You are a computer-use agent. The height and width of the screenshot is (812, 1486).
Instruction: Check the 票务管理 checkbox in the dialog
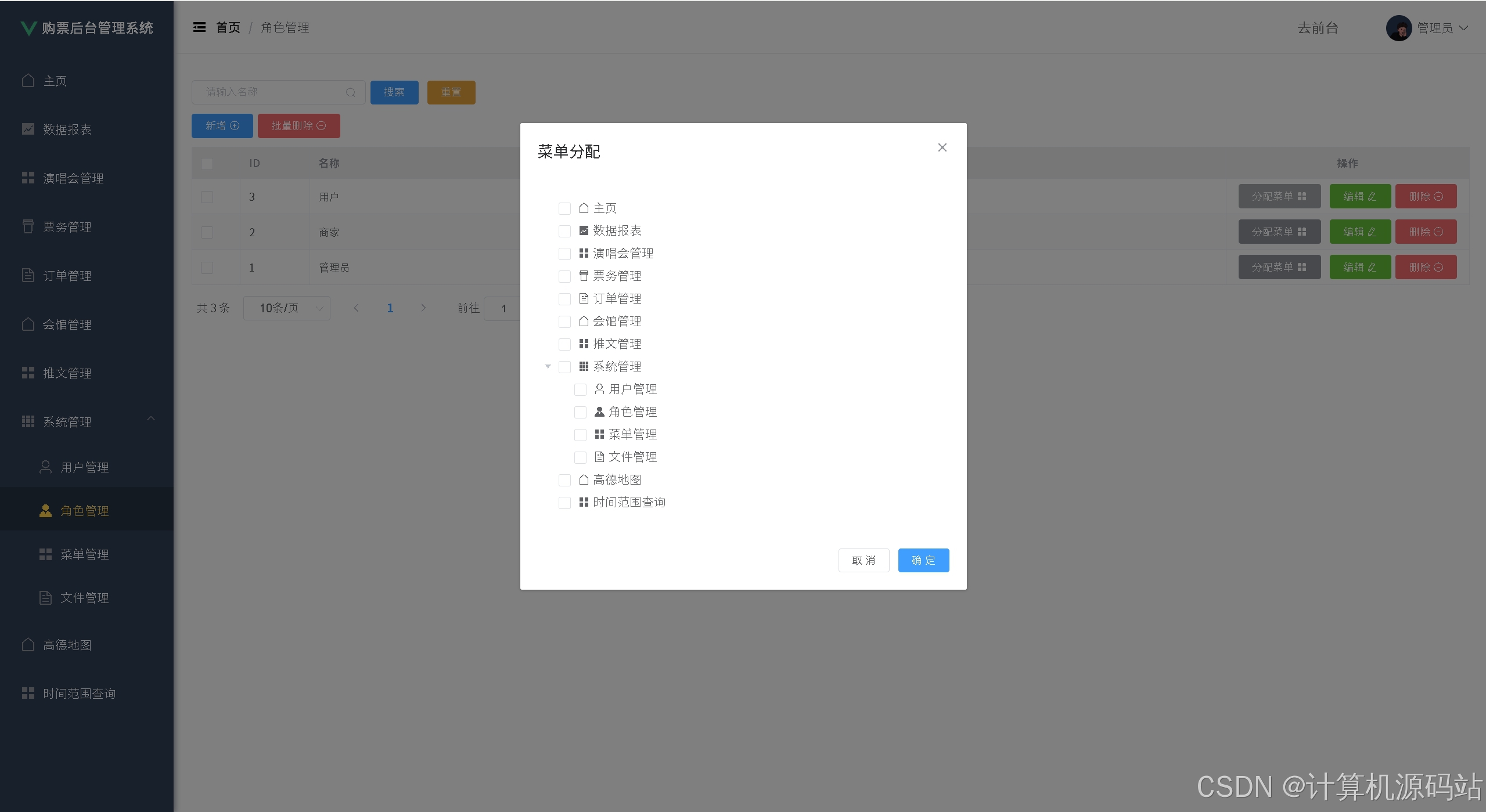[564, 276]
